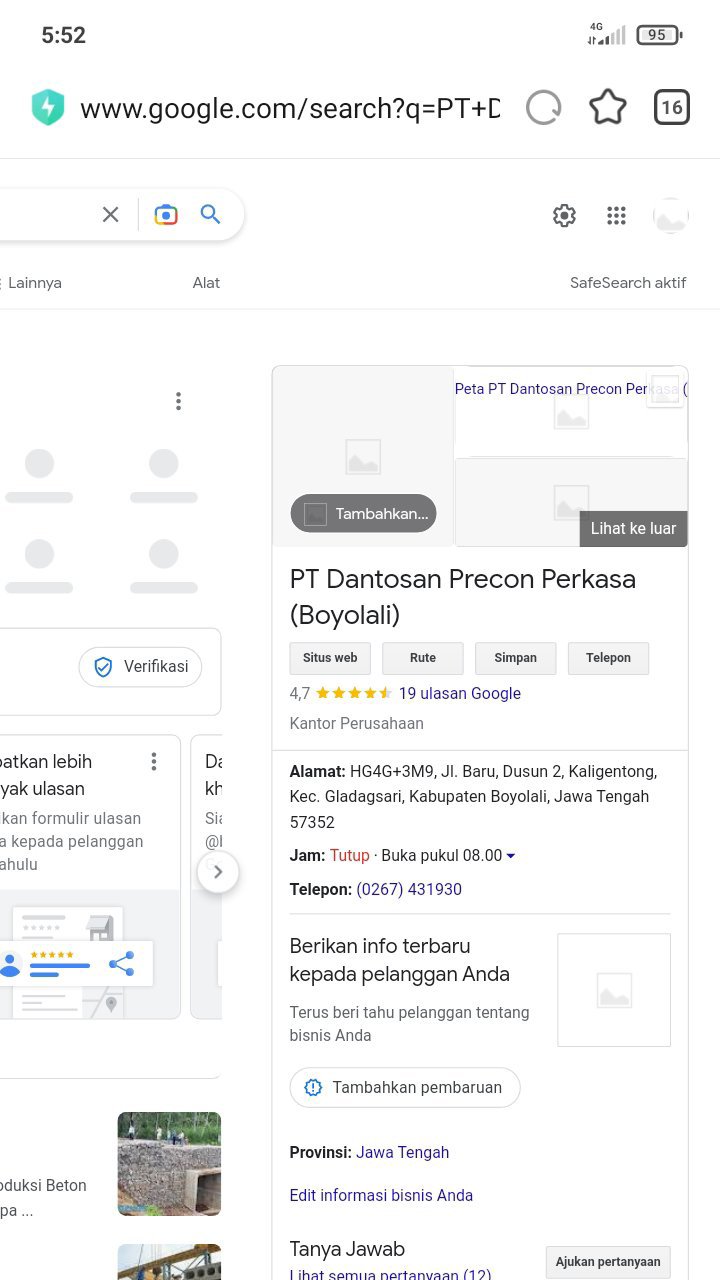Image resolution: width=720 pixels, height=1280 pixels.
Task: Click Tambahkan pembaruan button
Action: 405,1087
